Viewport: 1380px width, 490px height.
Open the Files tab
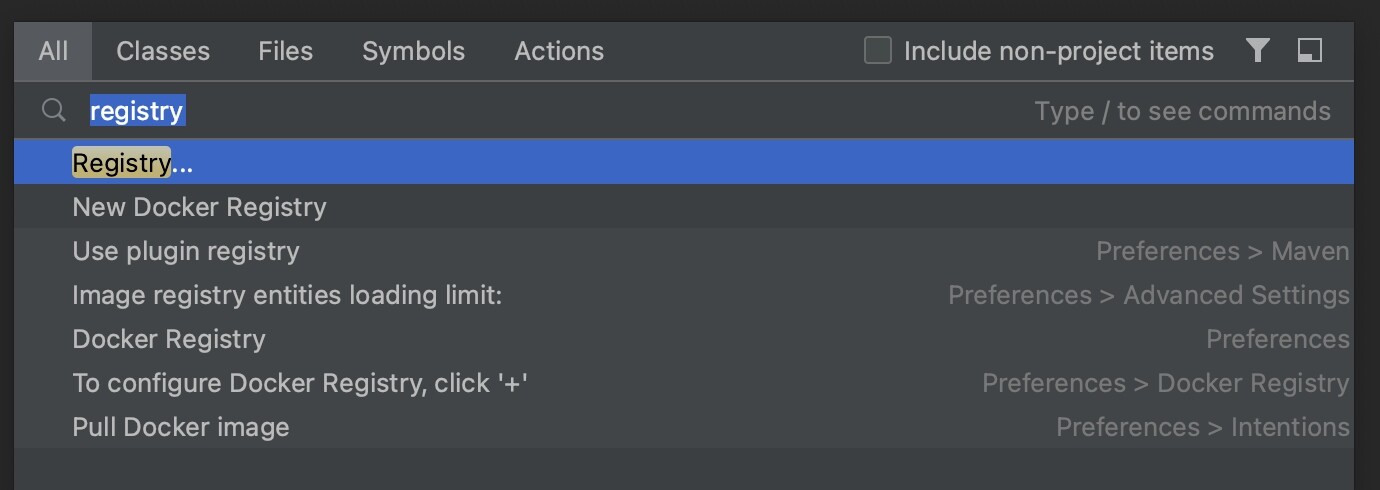coord(286,51)
